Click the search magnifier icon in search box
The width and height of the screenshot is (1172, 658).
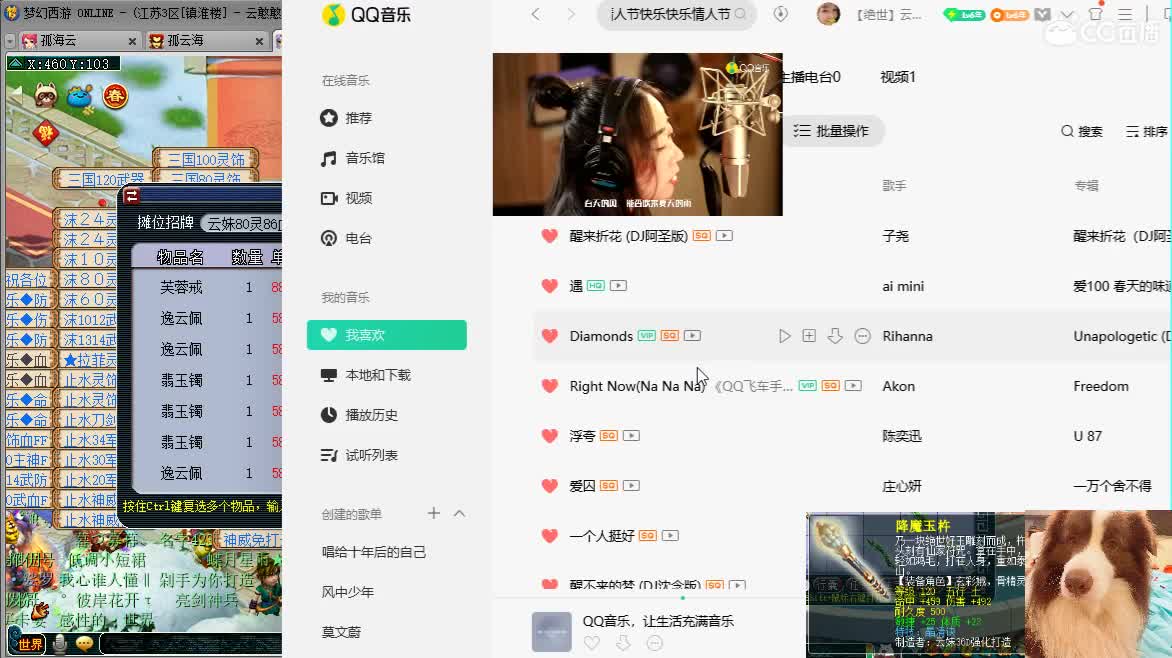coord(741,14)
